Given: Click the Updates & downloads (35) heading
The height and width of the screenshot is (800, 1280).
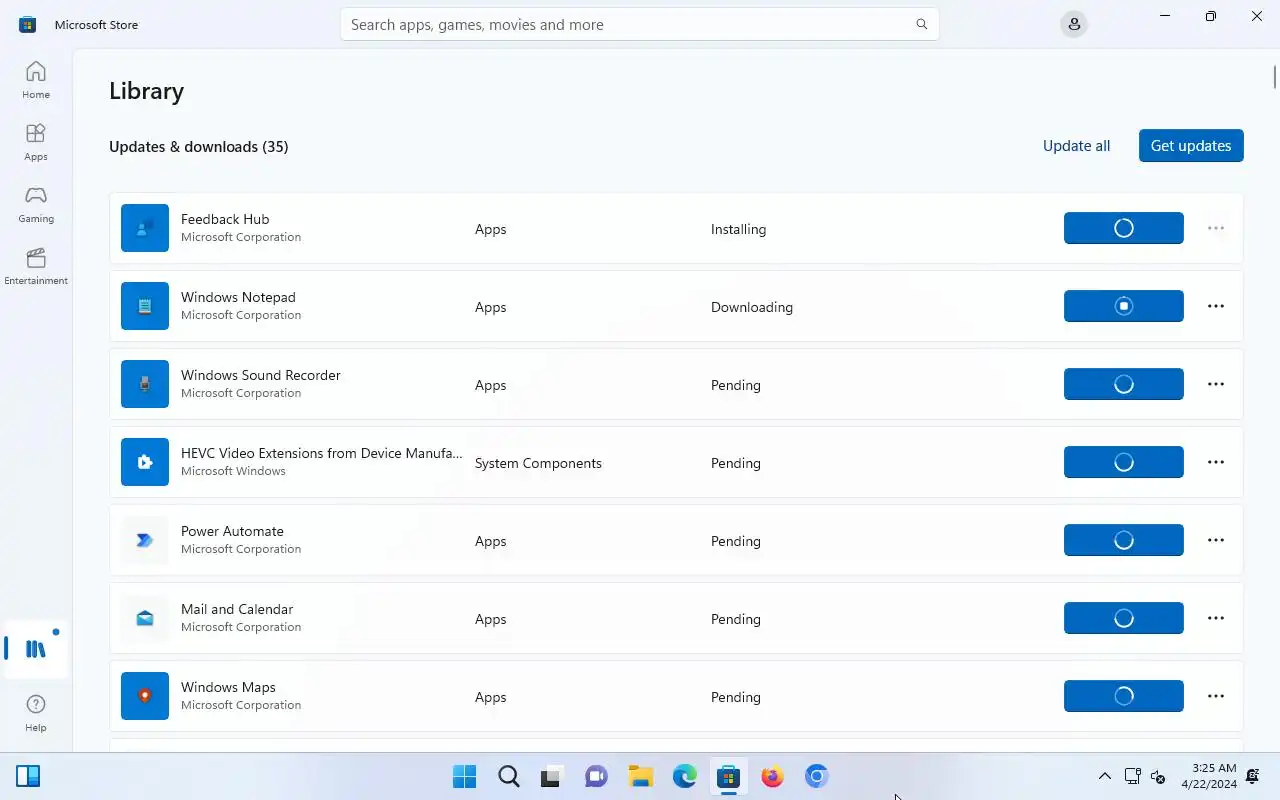Looking at the screenshot, I should pos(199,146).
